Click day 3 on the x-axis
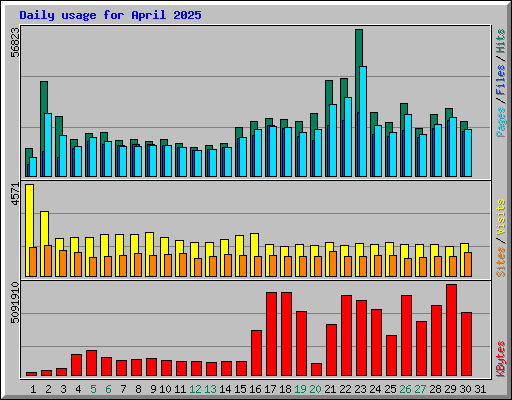The width and height of the screenshot is (512, 400). [63, 389]
